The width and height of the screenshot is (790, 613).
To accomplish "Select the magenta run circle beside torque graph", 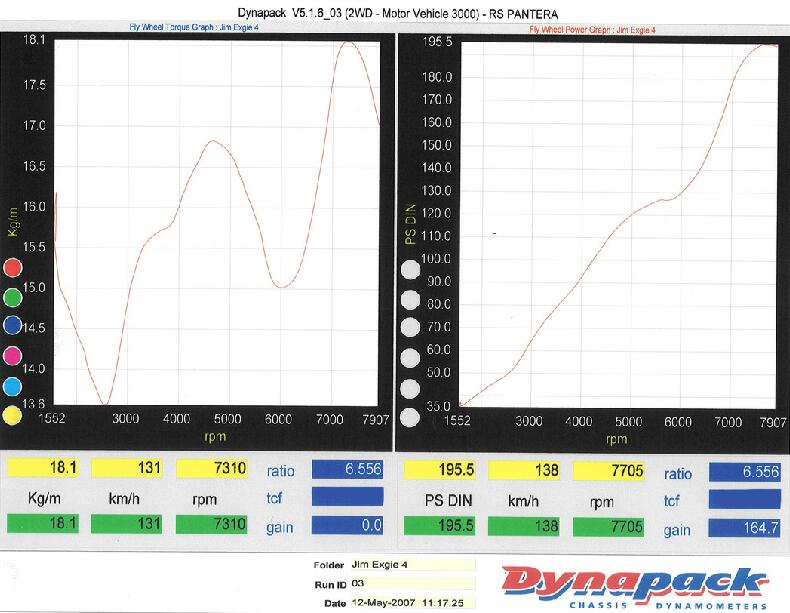I will pyautogui.click(x=13, y=357).
